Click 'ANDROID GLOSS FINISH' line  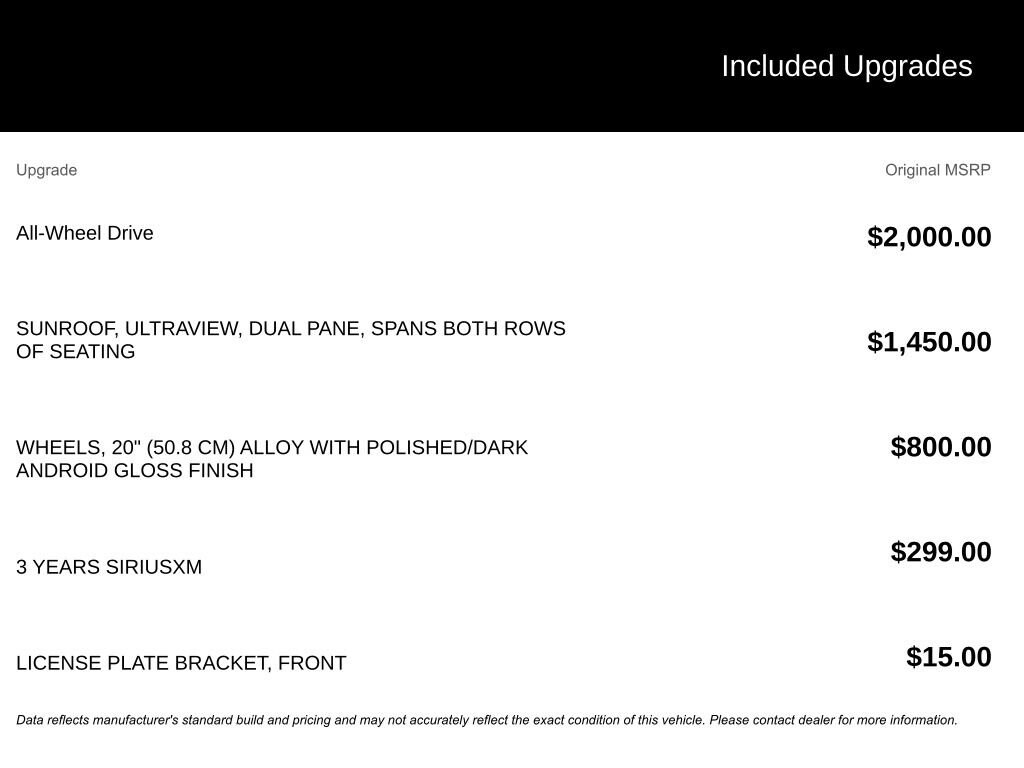(135, 470)
